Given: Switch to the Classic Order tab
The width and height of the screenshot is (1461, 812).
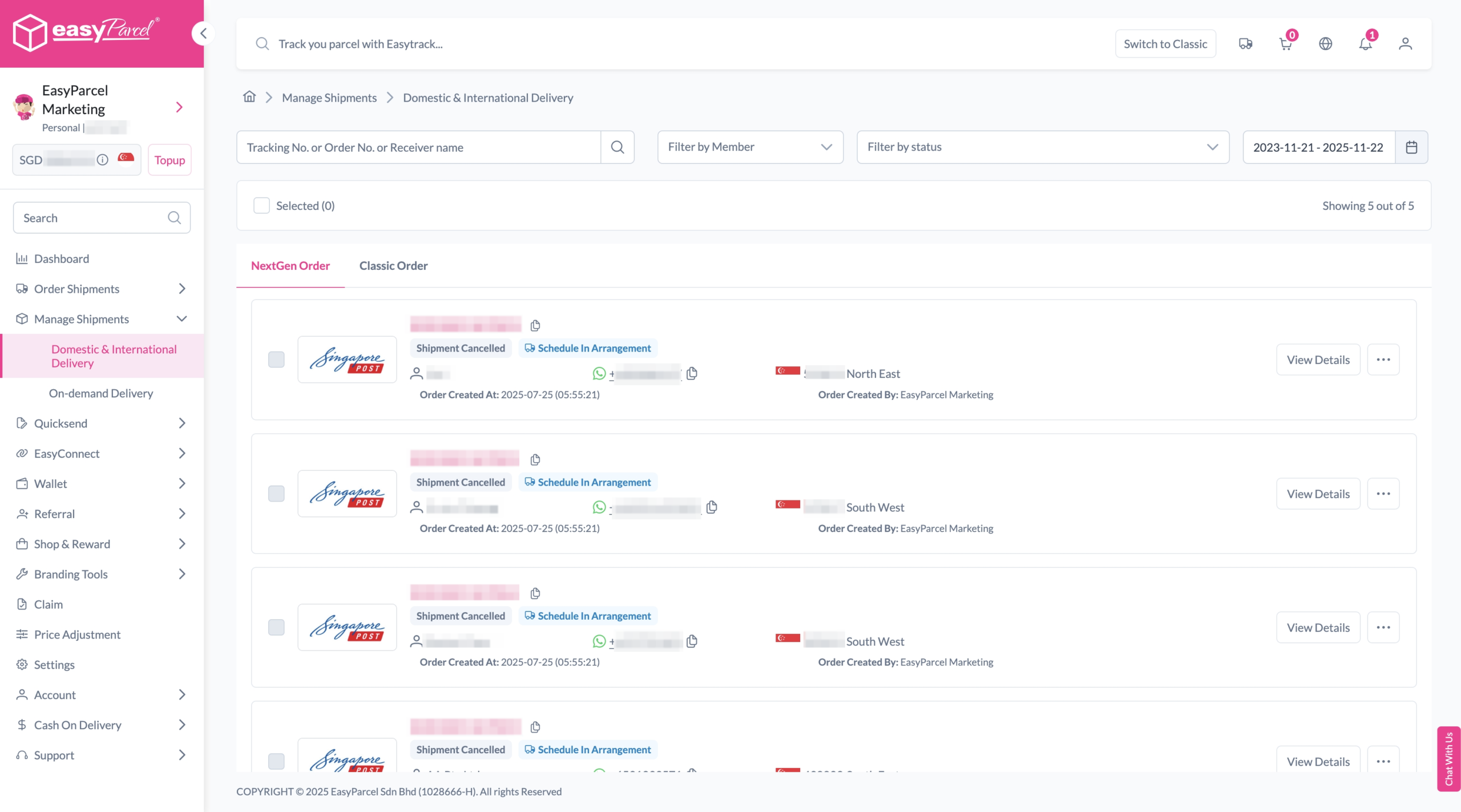Looking at the screenshot, I should tap(393, 265).
